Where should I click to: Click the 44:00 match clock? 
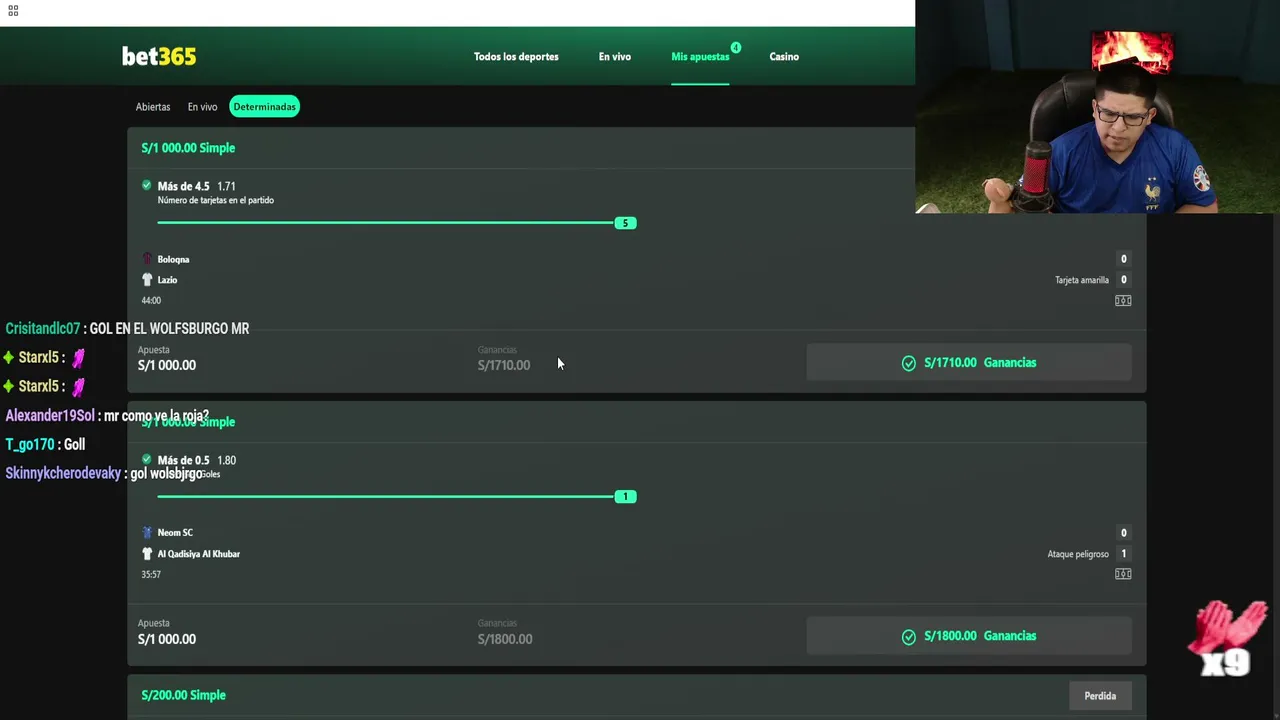tap(151, 300)
